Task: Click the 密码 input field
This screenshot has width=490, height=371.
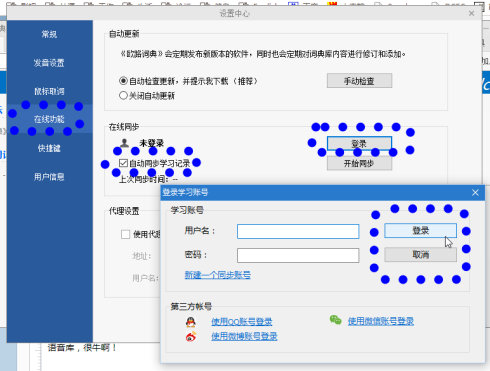Action: [x=298, y=255]
